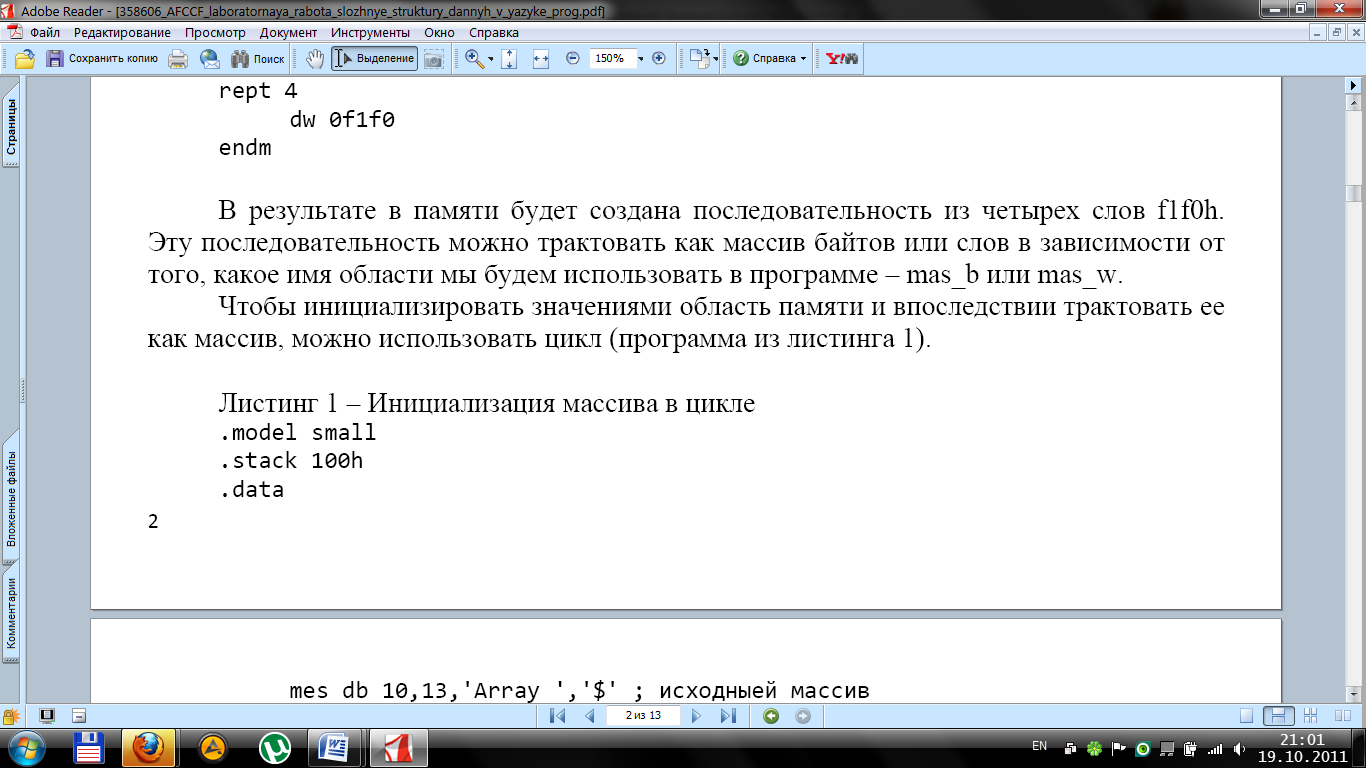
Task: Open the zoom tool dropdown arrow
Action: [491, 59]
